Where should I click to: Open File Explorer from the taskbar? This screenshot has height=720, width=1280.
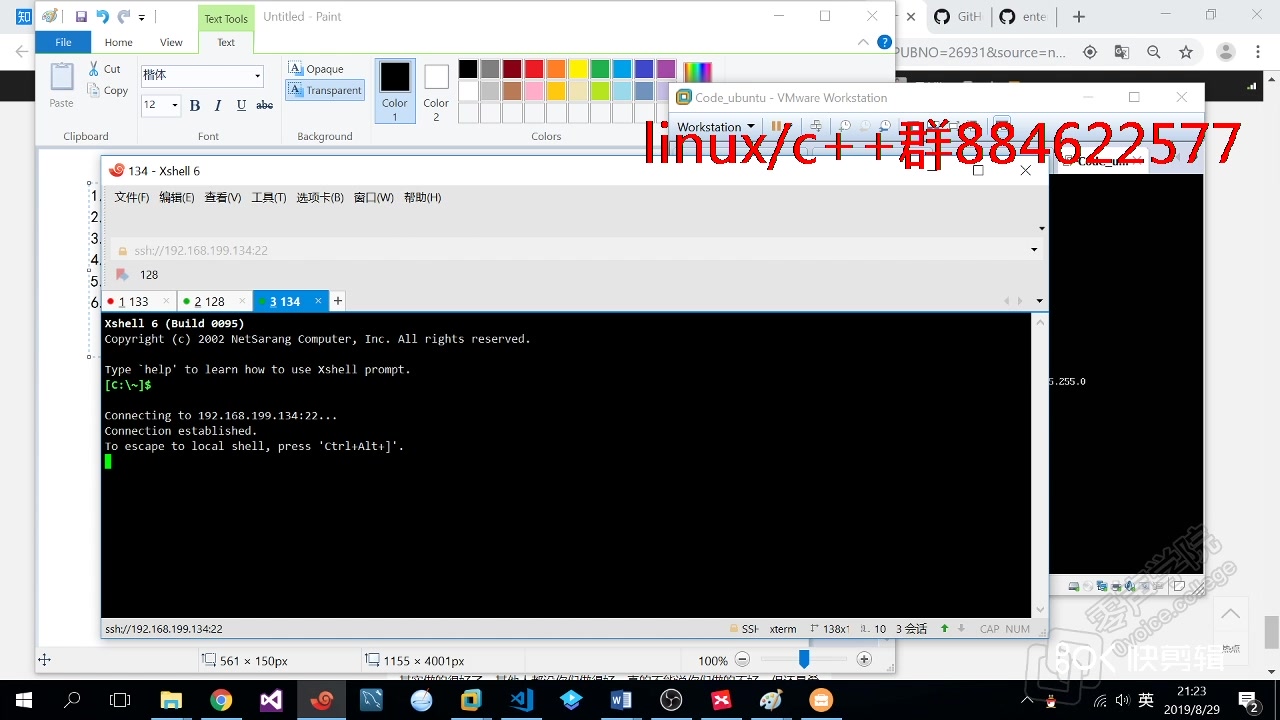coord(171,700)
